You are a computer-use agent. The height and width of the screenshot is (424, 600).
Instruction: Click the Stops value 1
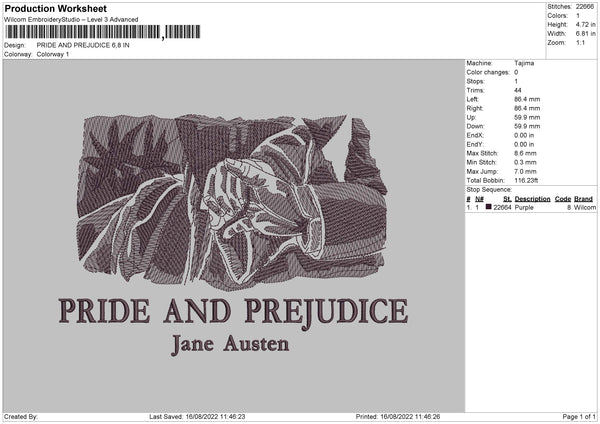point(516,81)
